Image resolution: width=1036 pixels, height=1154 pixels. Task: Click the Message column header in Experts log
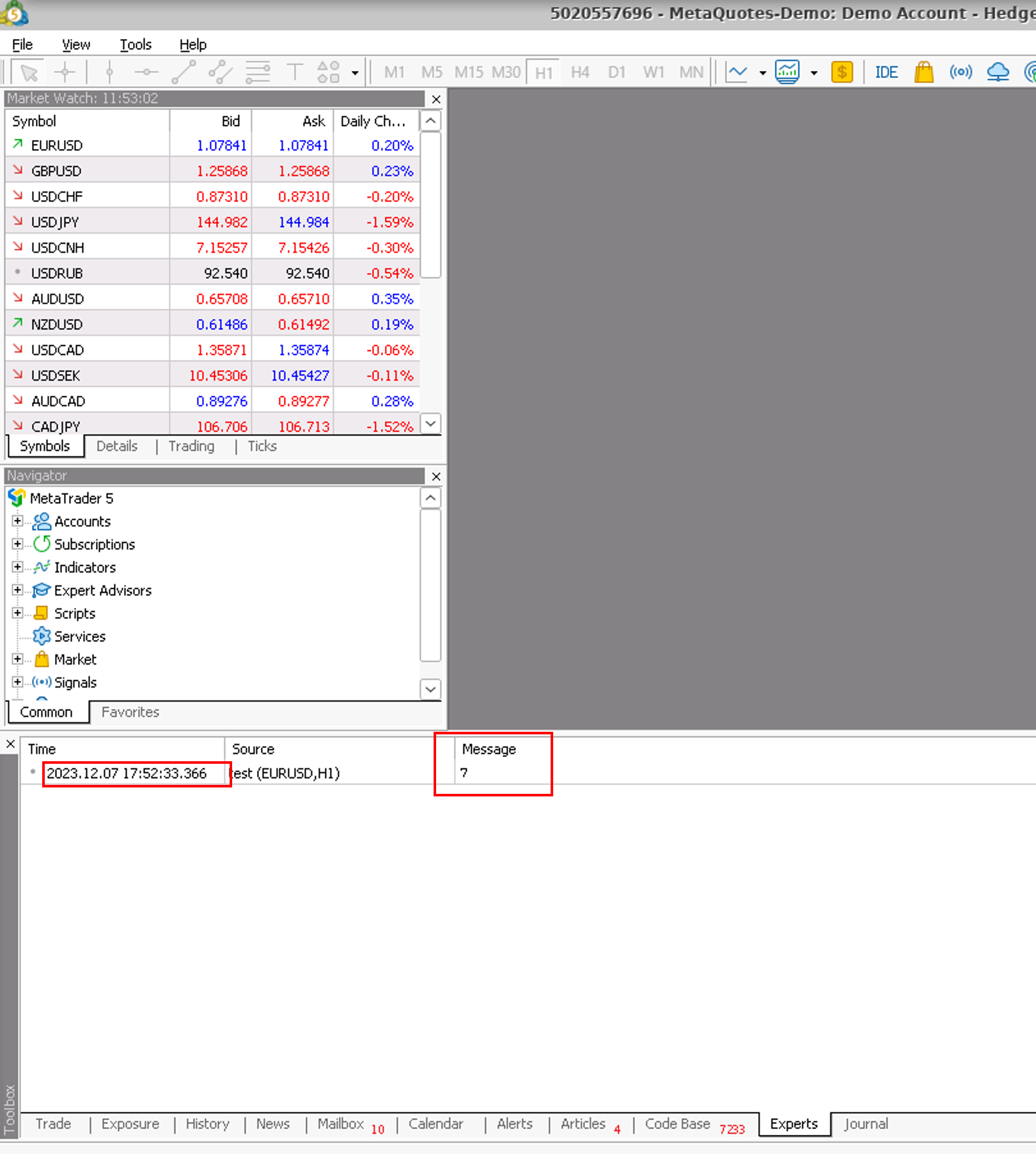(489, 749)
